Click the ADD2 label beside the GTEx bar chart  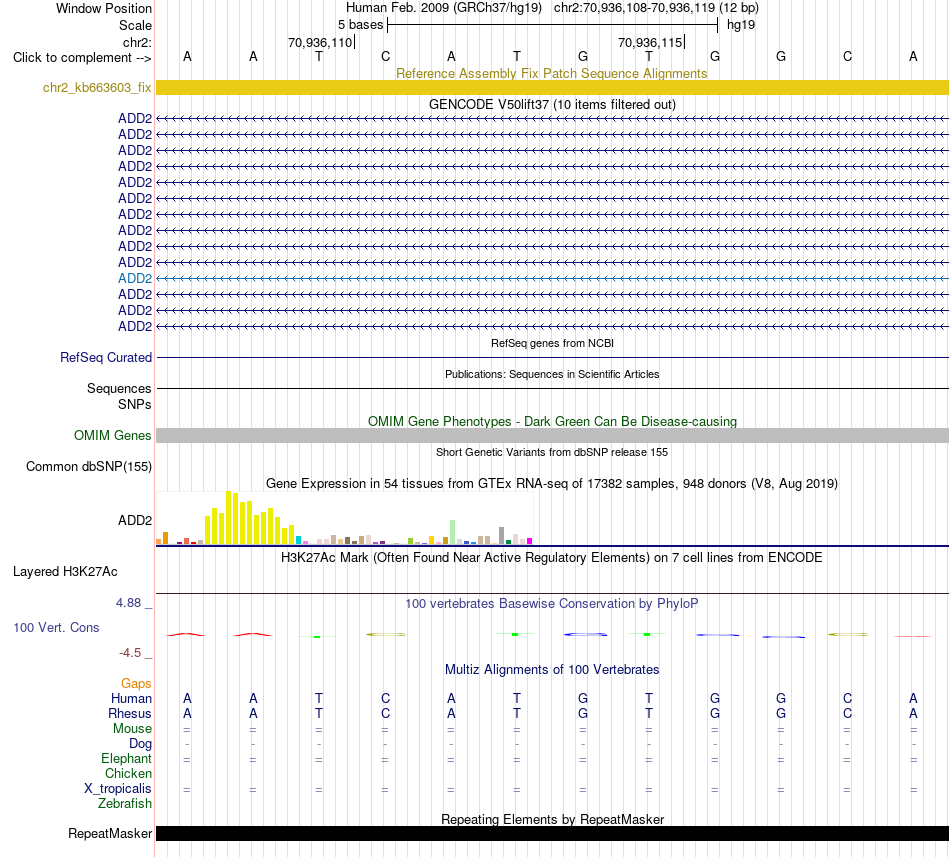(135, 520)
